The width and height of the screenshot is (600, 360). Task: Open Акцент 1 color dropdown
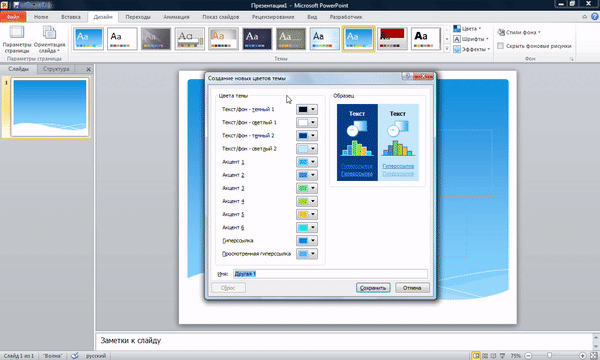point(307,162)
